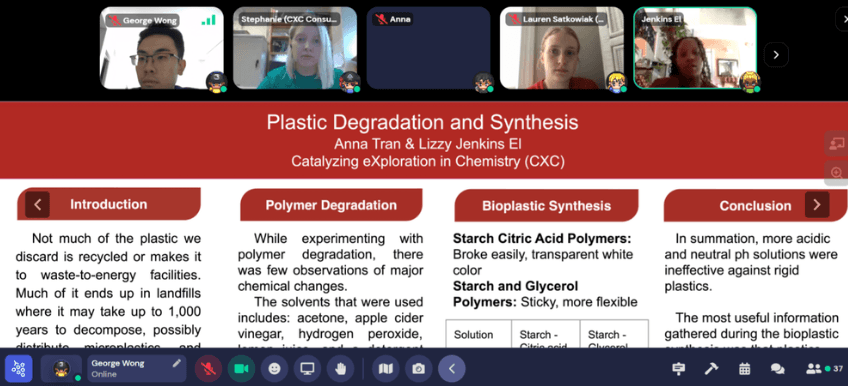The height and width of the screenshot is (386, 848).
Task: Open the Gather main menu logo
Action: (19, 369)
